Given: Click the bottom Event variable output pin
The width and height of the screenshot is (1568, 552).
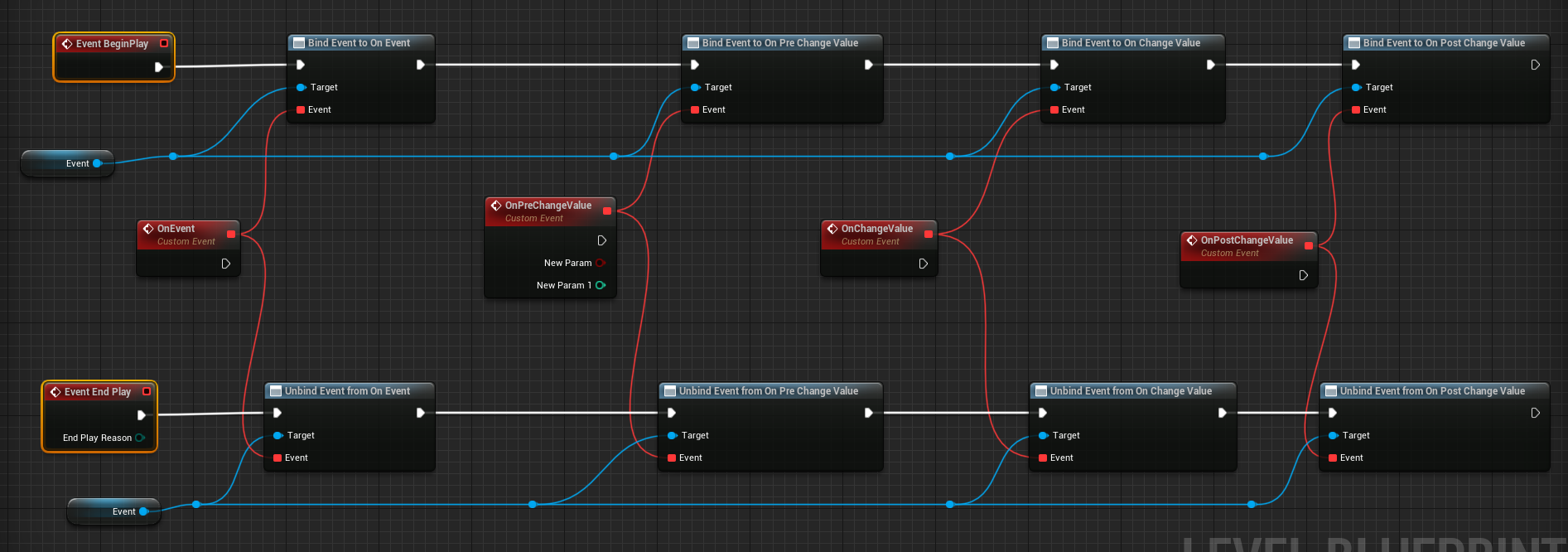Looking at the screenshot, I should pyautogui.click(x=144, y=511).
